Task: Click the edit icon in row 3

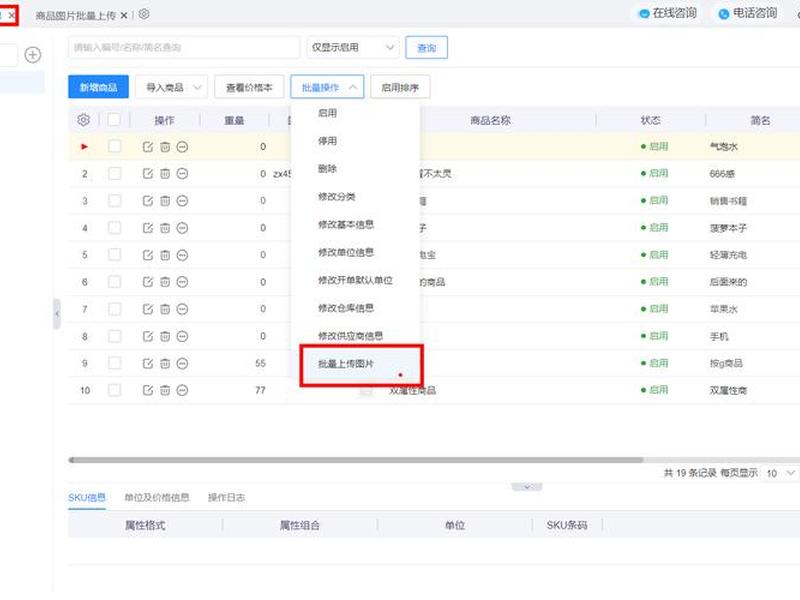Action: coord(147,201)
